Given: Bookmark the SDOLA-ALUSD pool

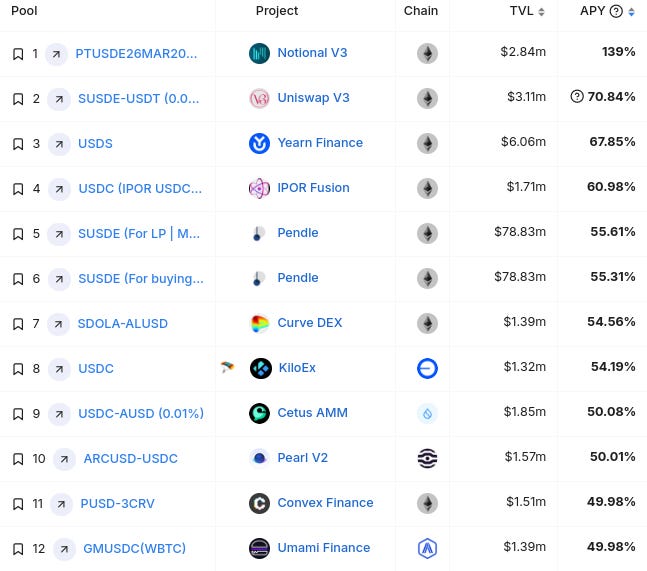Looking at the screenshot, I should pyautogui.click(x=18, y=323).
